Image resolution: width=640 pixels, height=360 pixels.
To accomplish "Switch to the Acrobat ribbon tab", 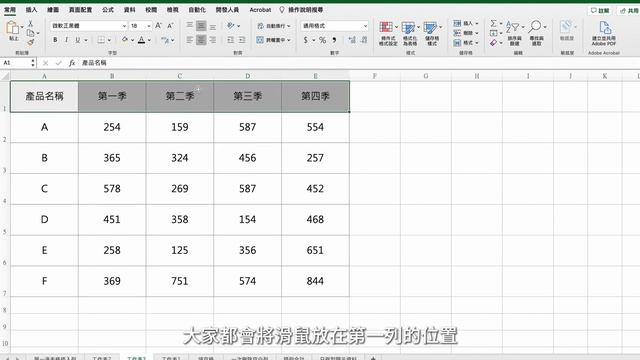I will coord(260,10).
